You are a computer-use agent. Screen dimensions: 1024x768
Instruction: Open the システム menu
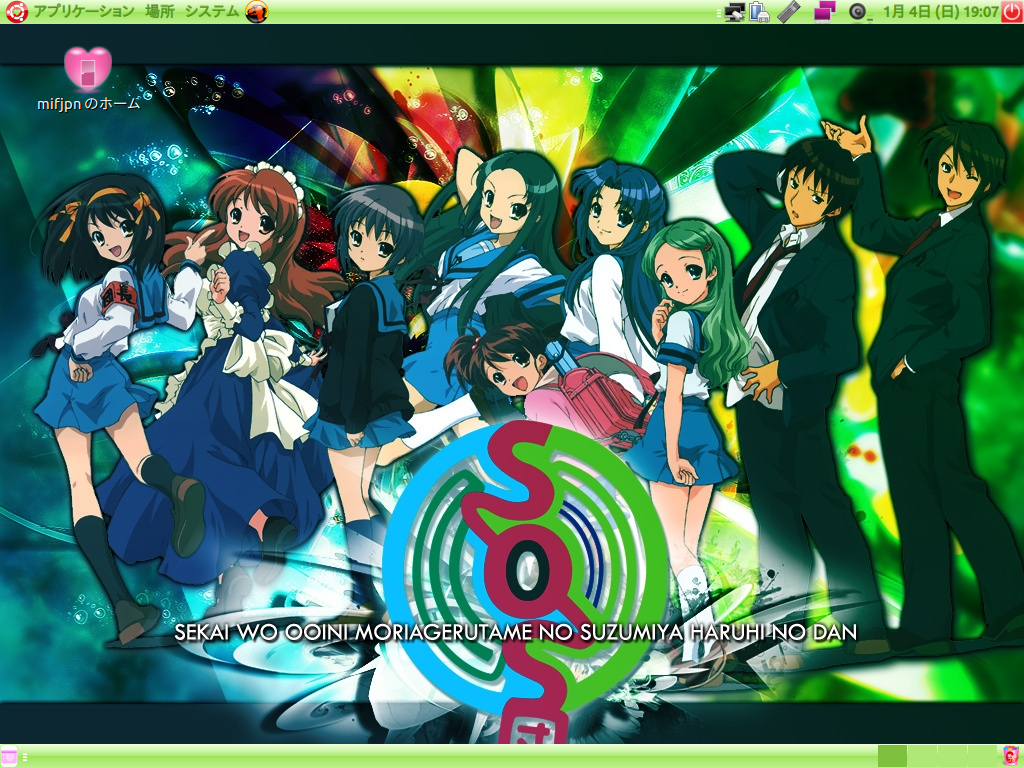pyautogui.click(x=212, y=11)
